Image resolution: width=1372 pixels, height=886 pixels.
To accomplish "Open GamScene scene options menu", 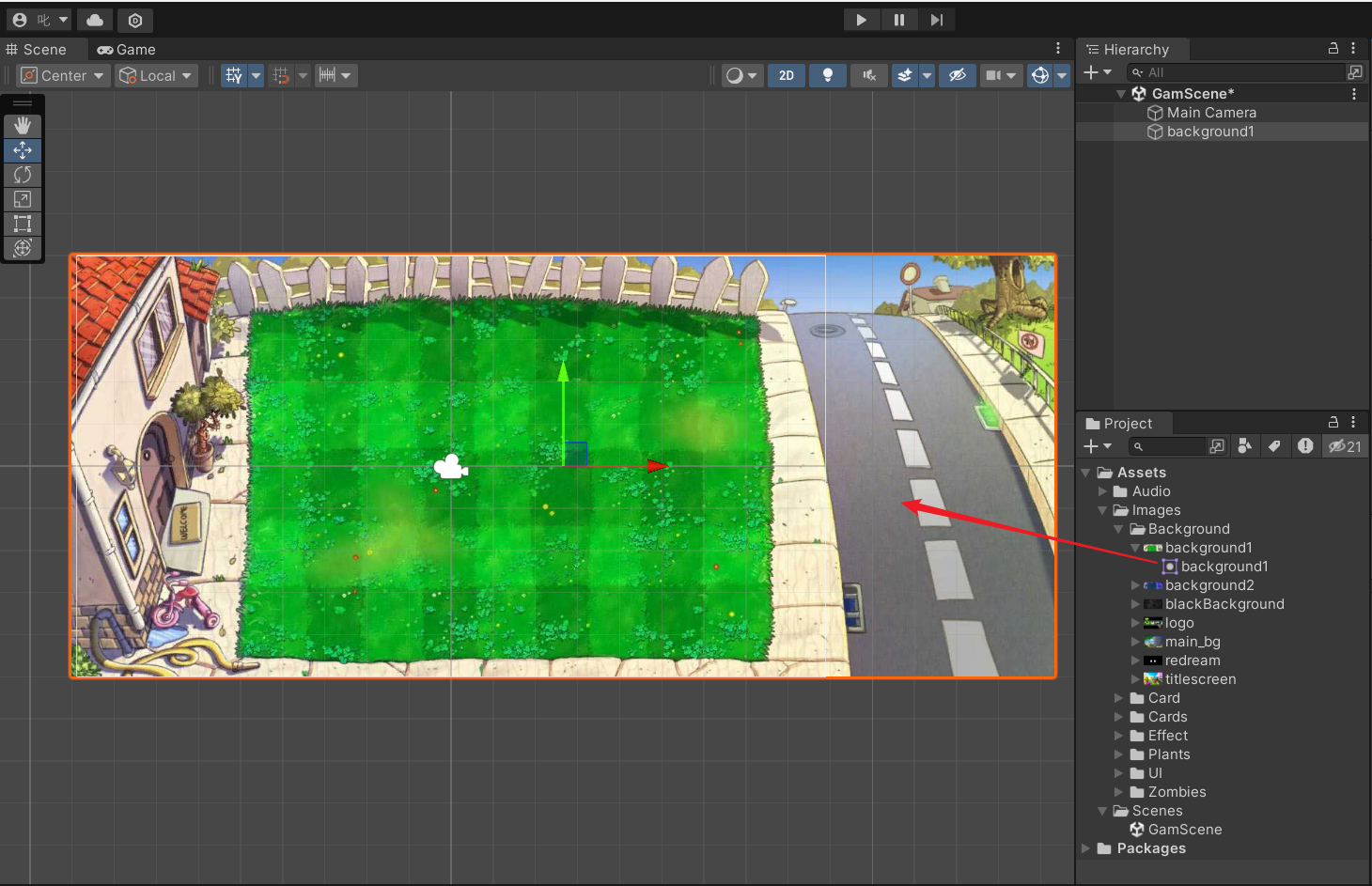I will click(x=1354, y=94).
